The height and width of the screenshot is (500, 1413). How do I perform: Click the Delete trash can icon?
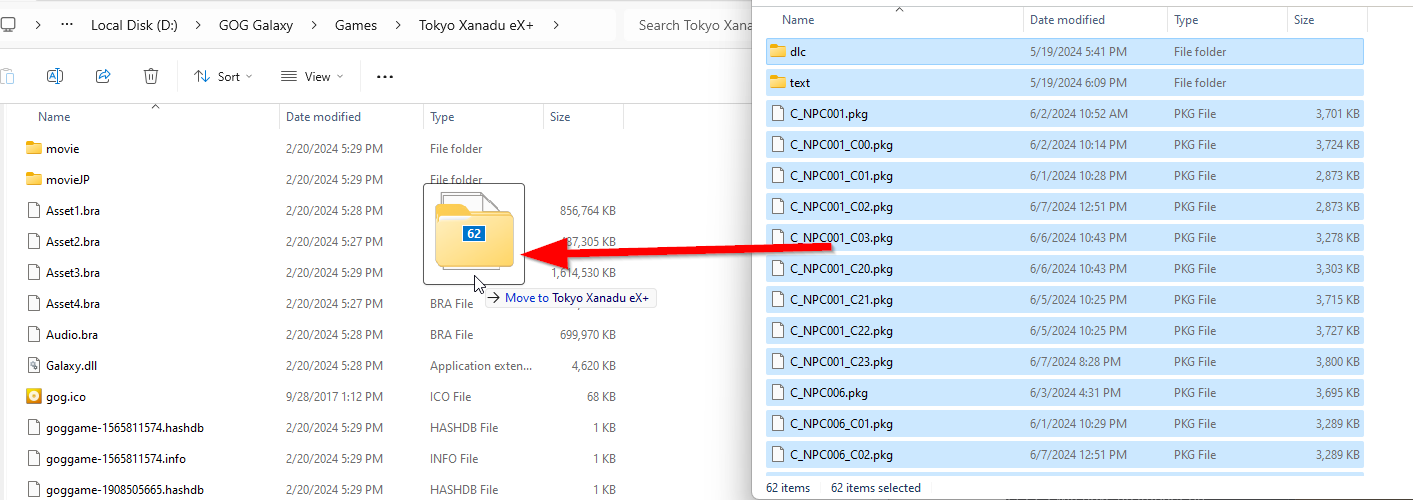(151, 76)
